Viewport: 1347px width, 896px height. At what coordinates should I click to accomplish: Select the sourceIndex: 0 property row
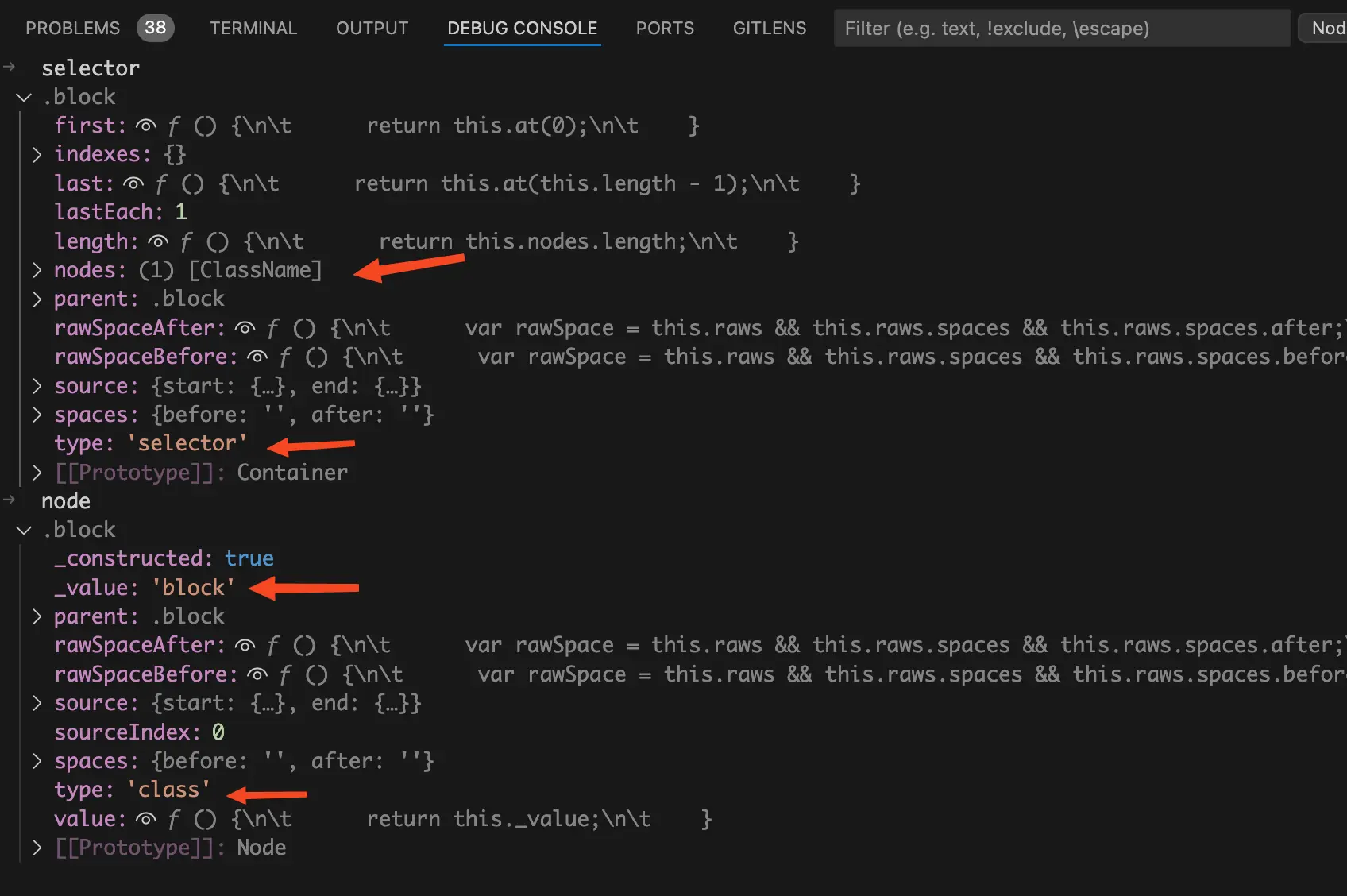(139, 732)
